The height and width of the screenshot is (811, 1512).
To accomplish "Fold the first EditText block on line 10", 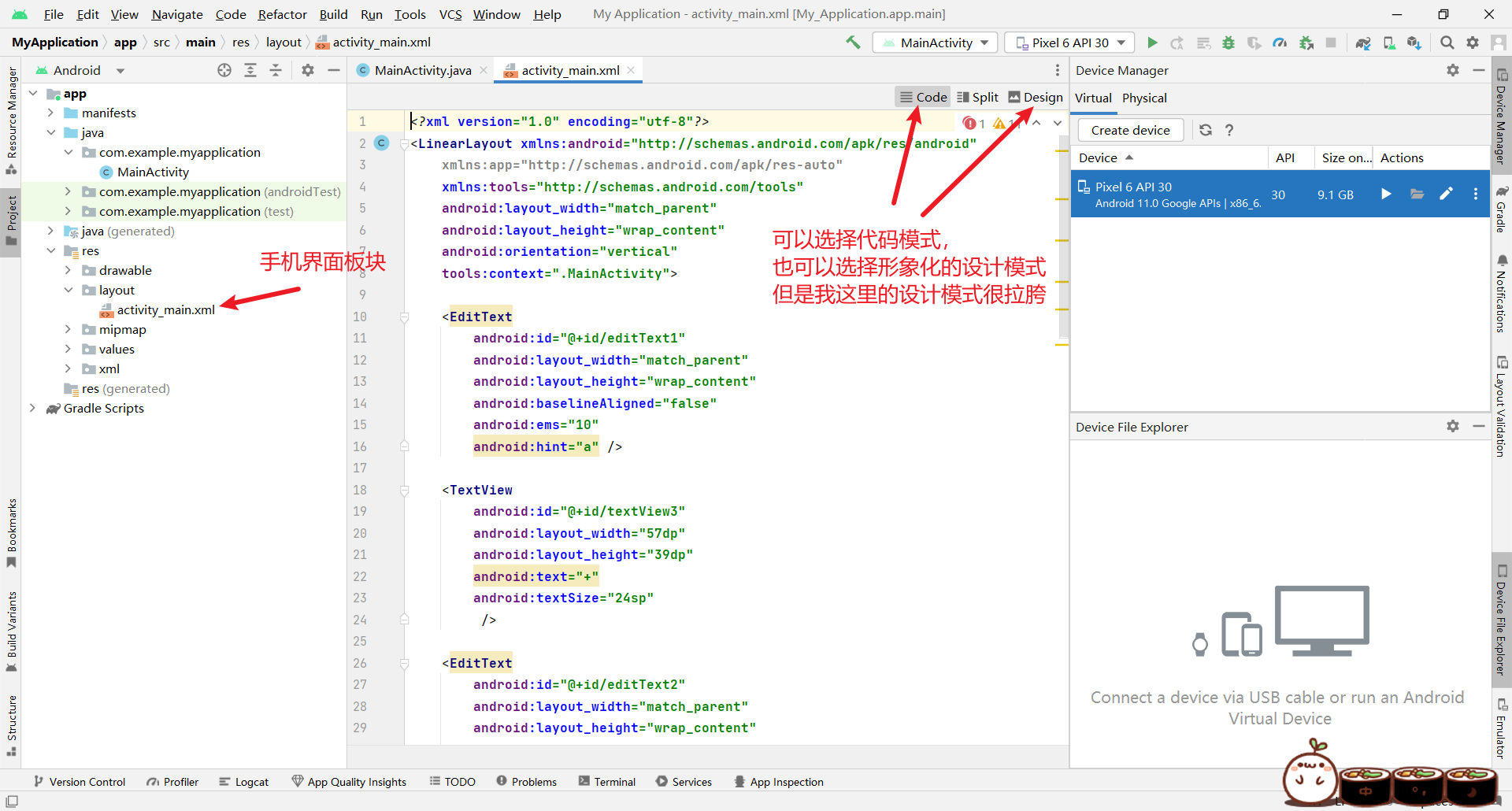I will tap(404, 317).
